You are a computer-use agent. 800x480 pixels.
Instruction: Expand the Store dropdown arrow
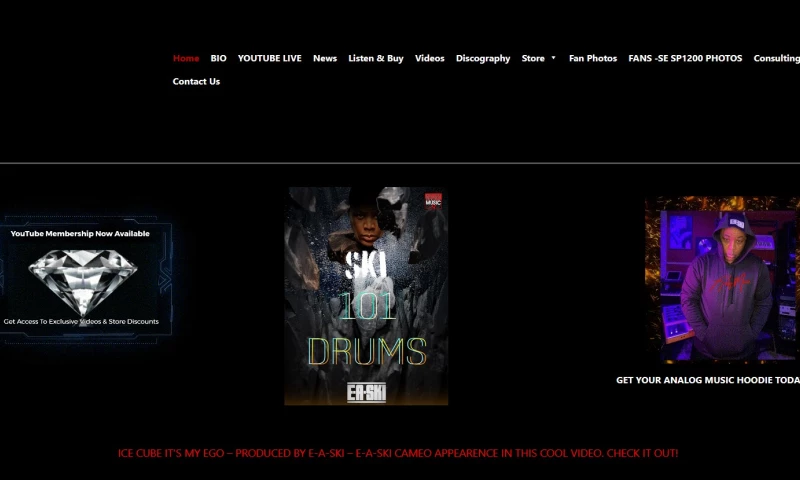[x=554, y=58]
